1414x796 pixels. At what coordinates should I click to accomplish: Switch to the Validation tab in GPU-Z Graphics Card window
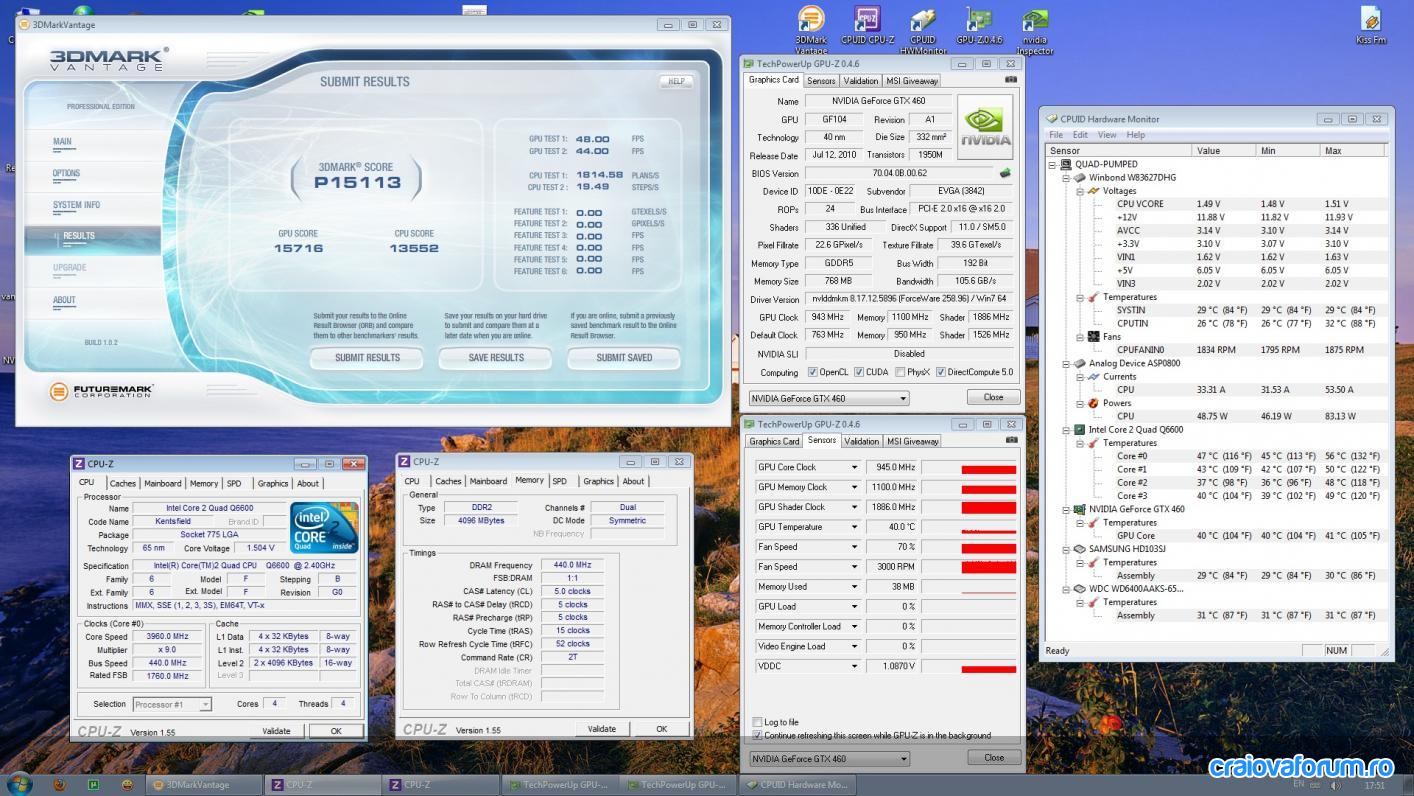click(x=860, y=81)
